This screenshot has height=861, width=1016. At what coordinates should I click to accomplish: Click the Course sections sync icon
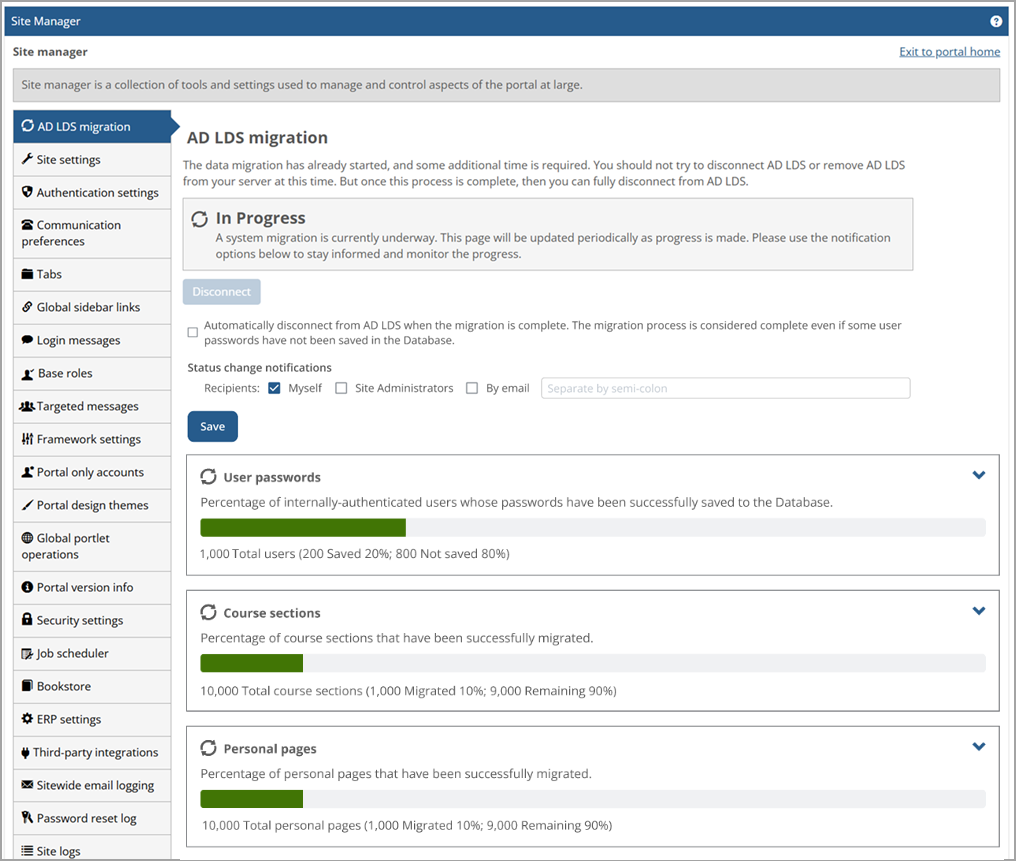click(208, 612)
